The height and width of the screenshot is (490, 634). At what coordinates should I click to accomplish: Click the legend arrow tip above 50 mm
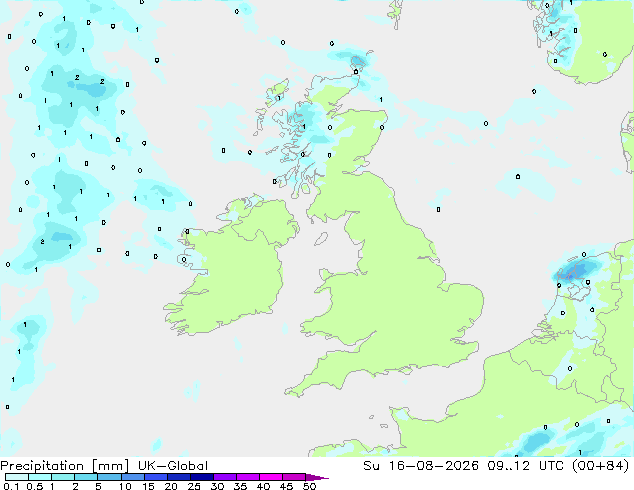click(317, 477)
